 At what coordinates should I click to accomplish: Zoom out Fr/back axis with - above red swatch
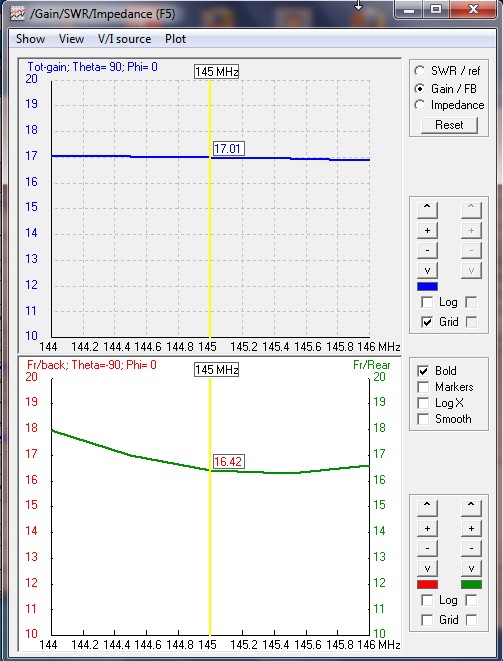[x=427, y=548]
